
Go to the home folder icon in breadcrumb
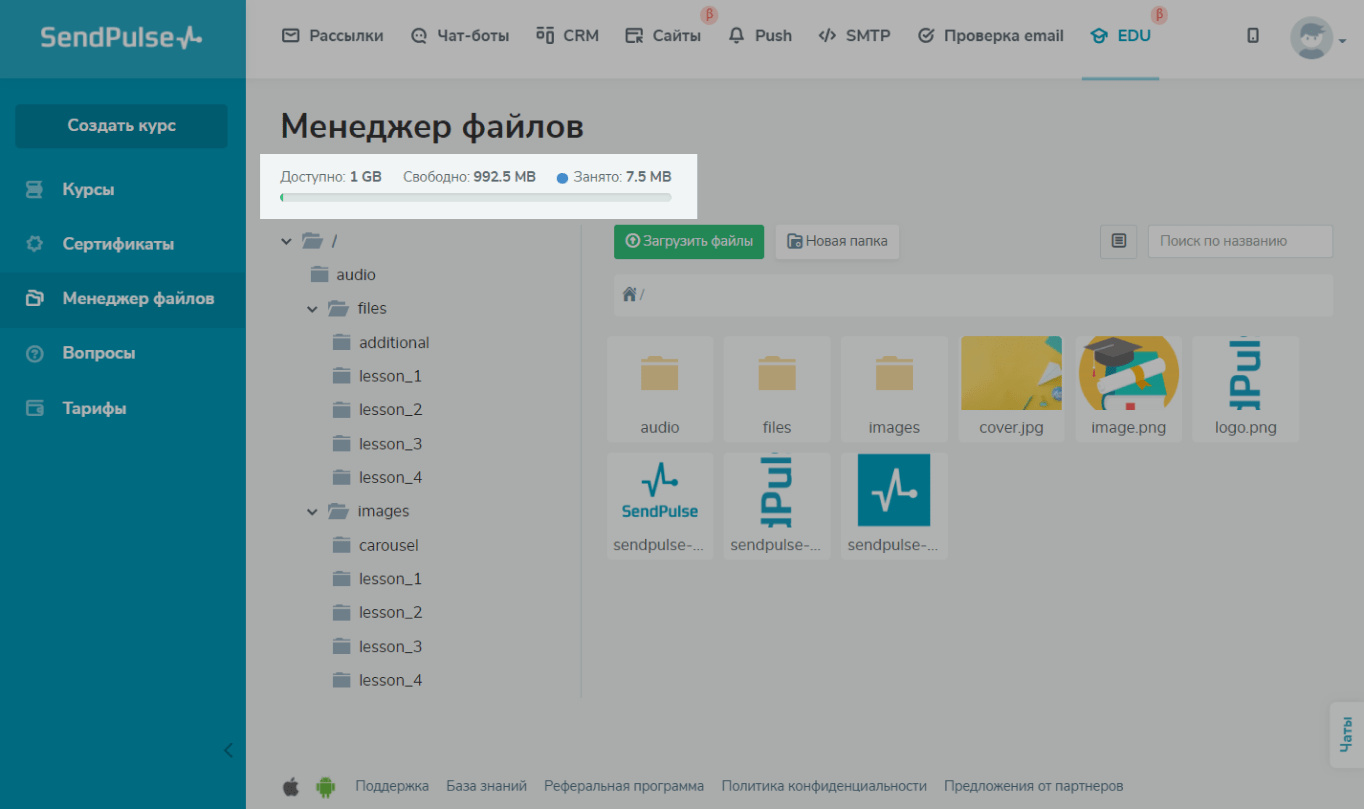[629, 294]
